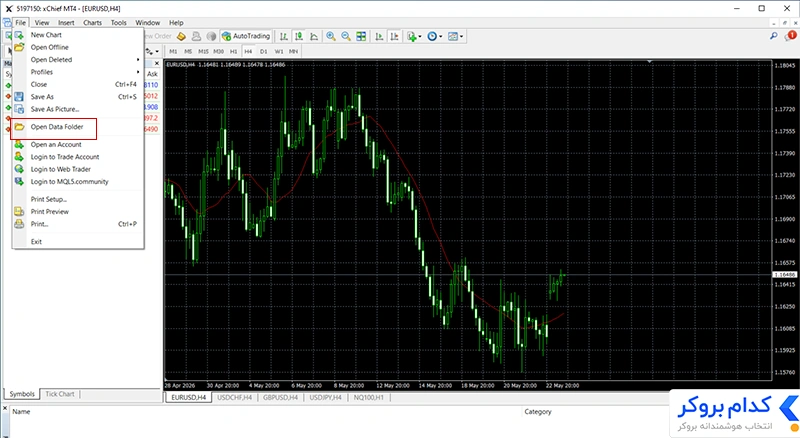Switch chart to bar chart mode
800x438 pixels.
coord(284,36)
